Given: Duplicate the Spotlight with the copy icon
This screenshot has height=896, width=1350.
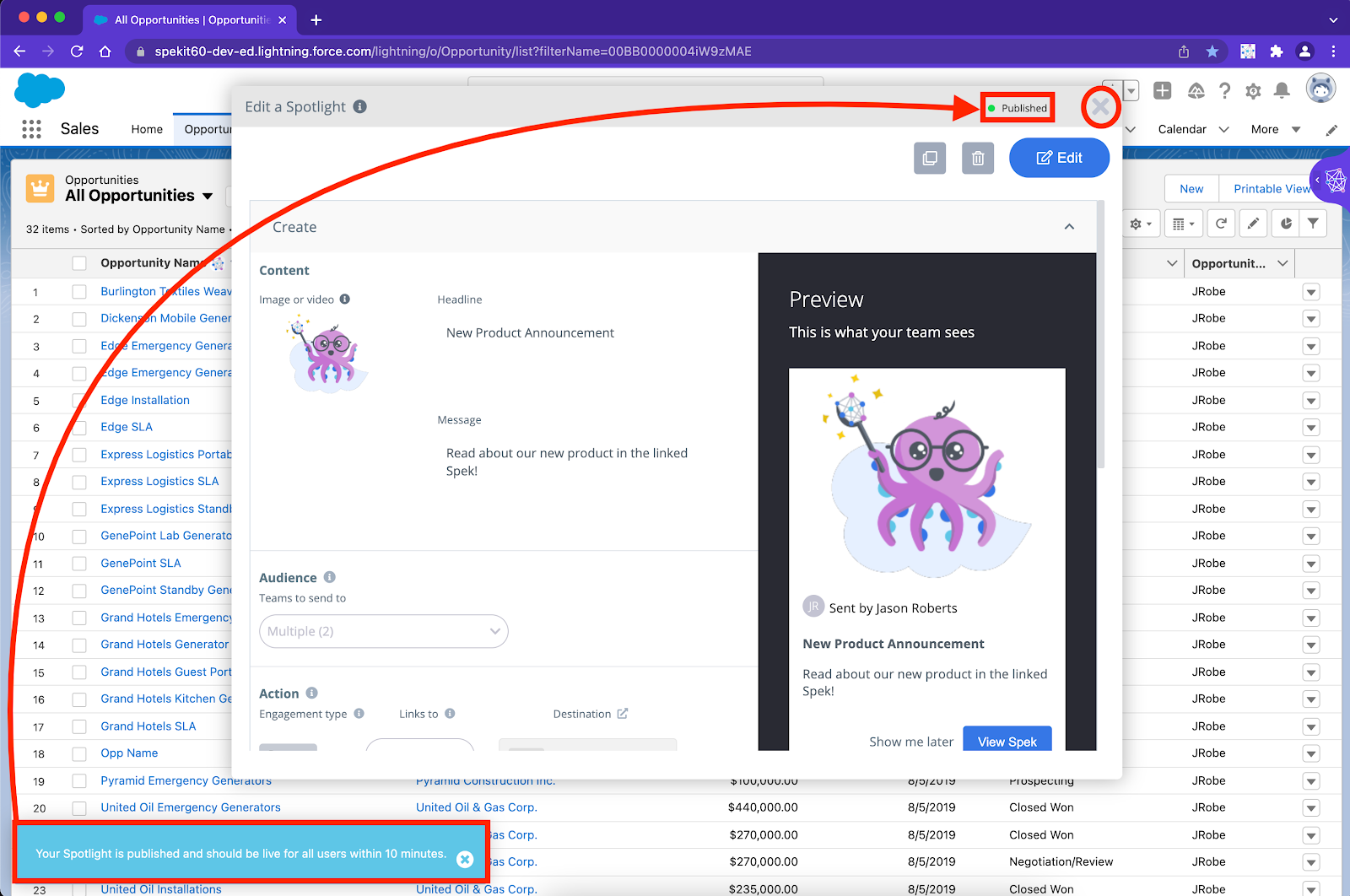Looking at the screenshot, I should tap(930, 158).
